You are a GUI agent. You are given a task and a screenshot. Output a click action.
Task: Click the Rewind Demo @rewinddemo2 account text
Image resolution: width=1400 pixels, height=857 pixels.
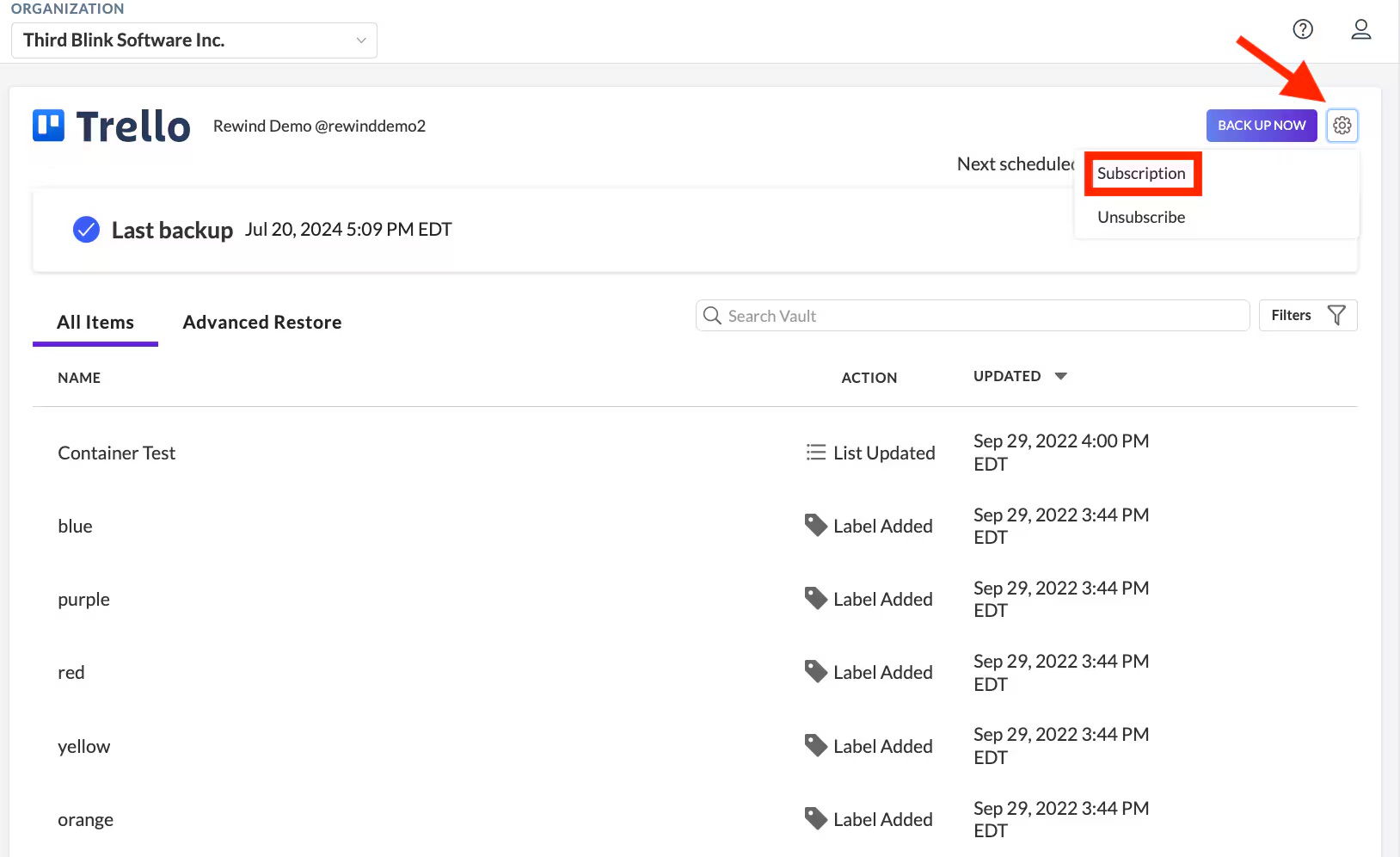tap(319, 126)
